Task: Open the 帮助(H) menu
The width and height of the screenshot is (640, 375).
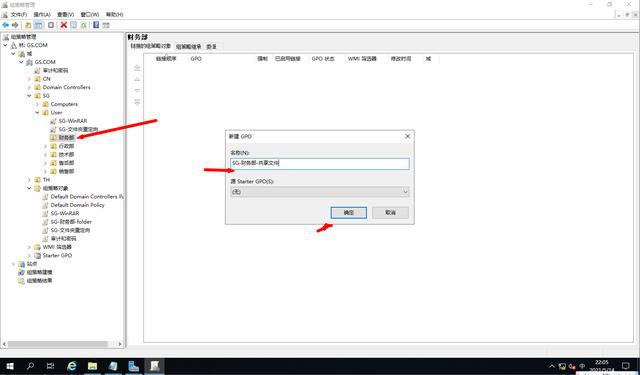Action: pyautogui.click(x=114, y=15)
